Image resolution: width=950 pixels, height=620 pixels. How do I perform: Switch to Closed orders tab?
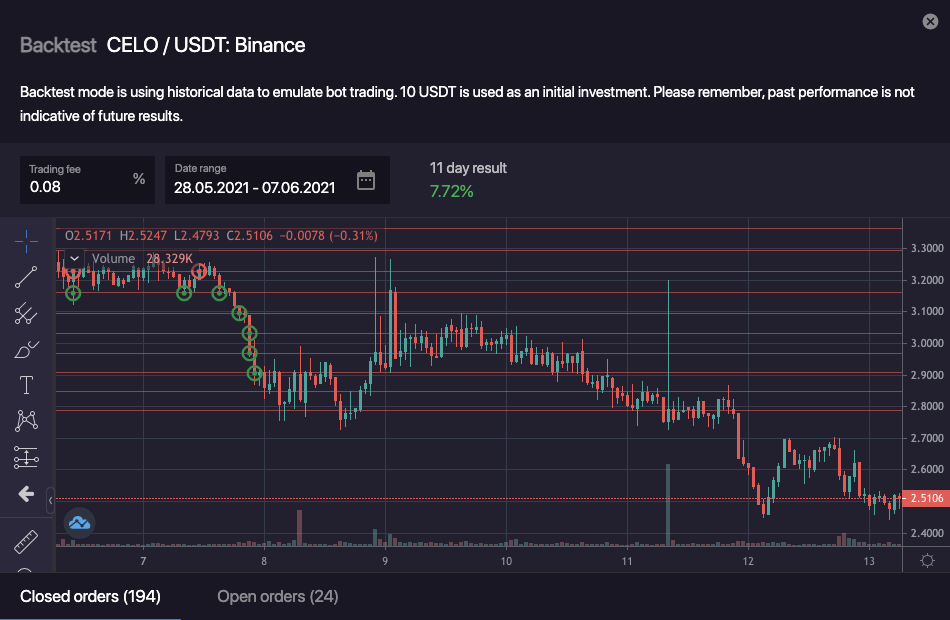point(90,597)
